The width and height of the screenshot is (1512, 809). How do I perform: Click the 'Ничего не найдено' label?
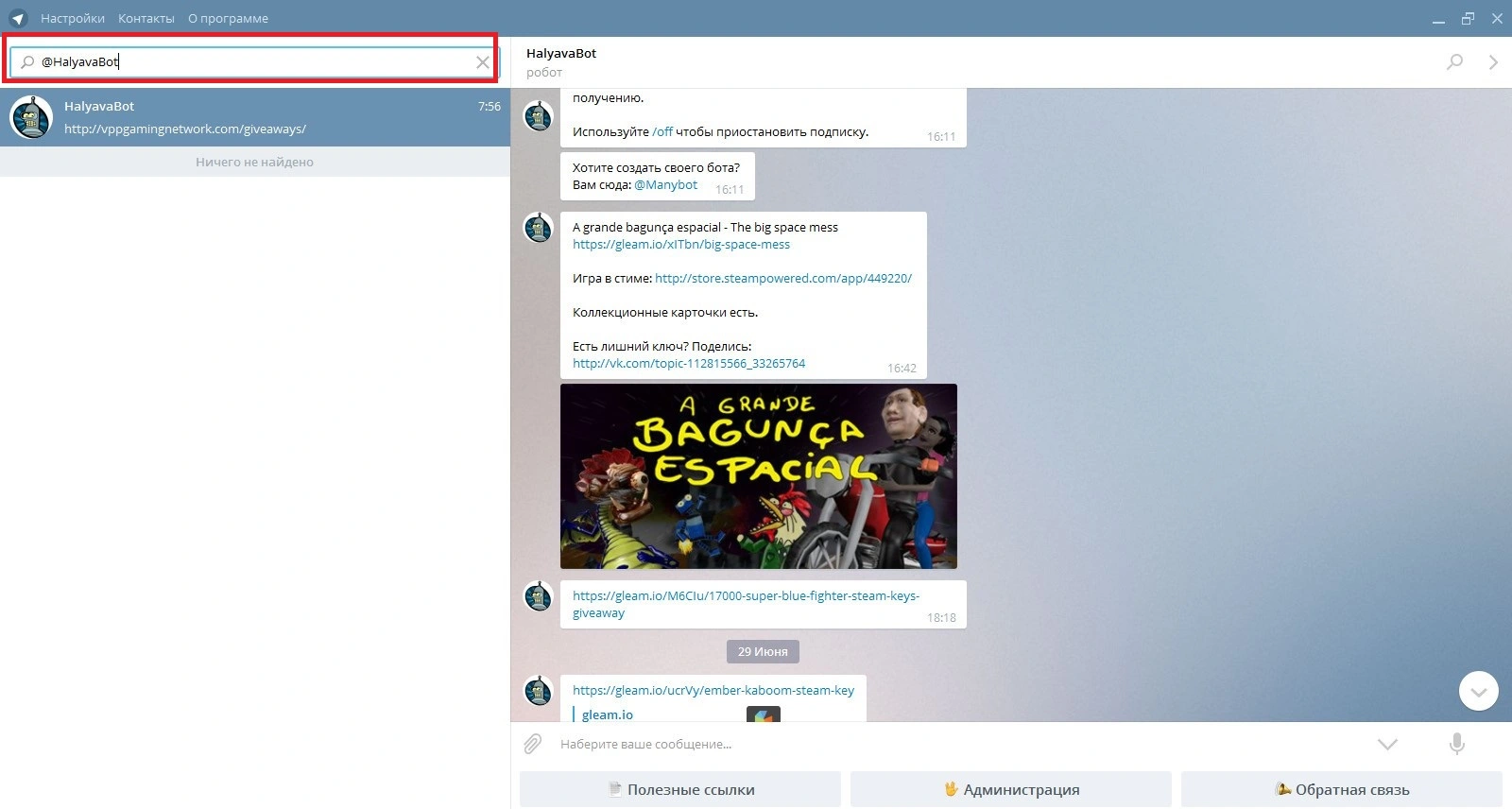point(254,162)
